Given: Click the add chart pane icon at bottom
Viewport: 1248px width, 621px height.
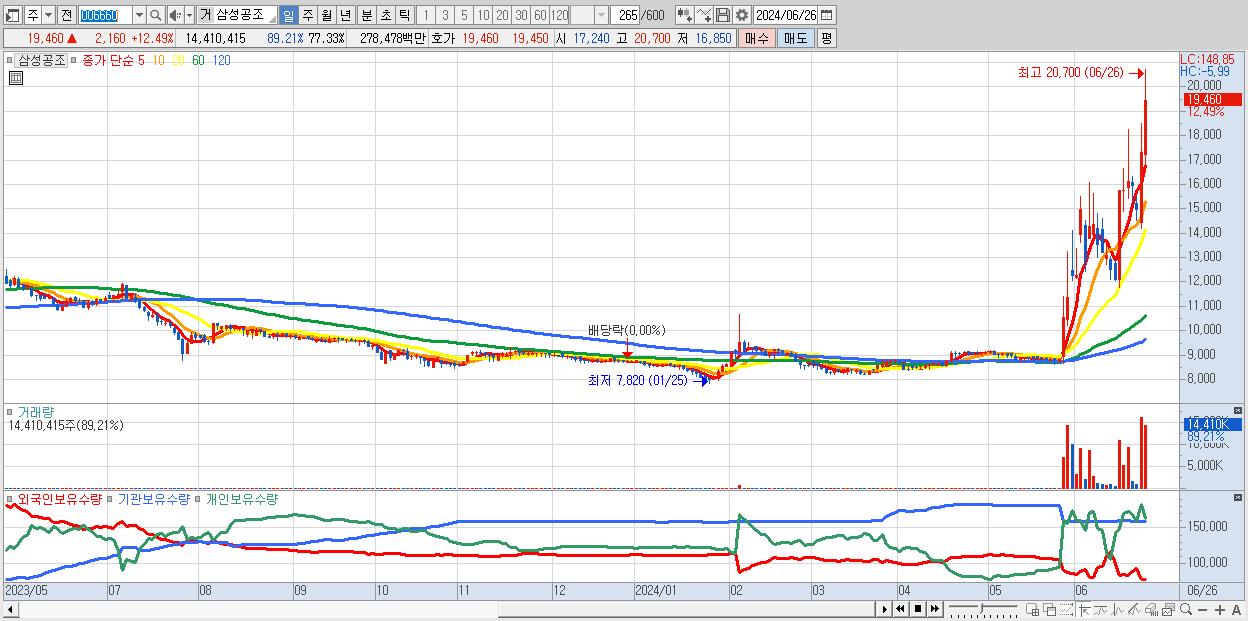Looking at the screenshot, I should [1033, 610].
